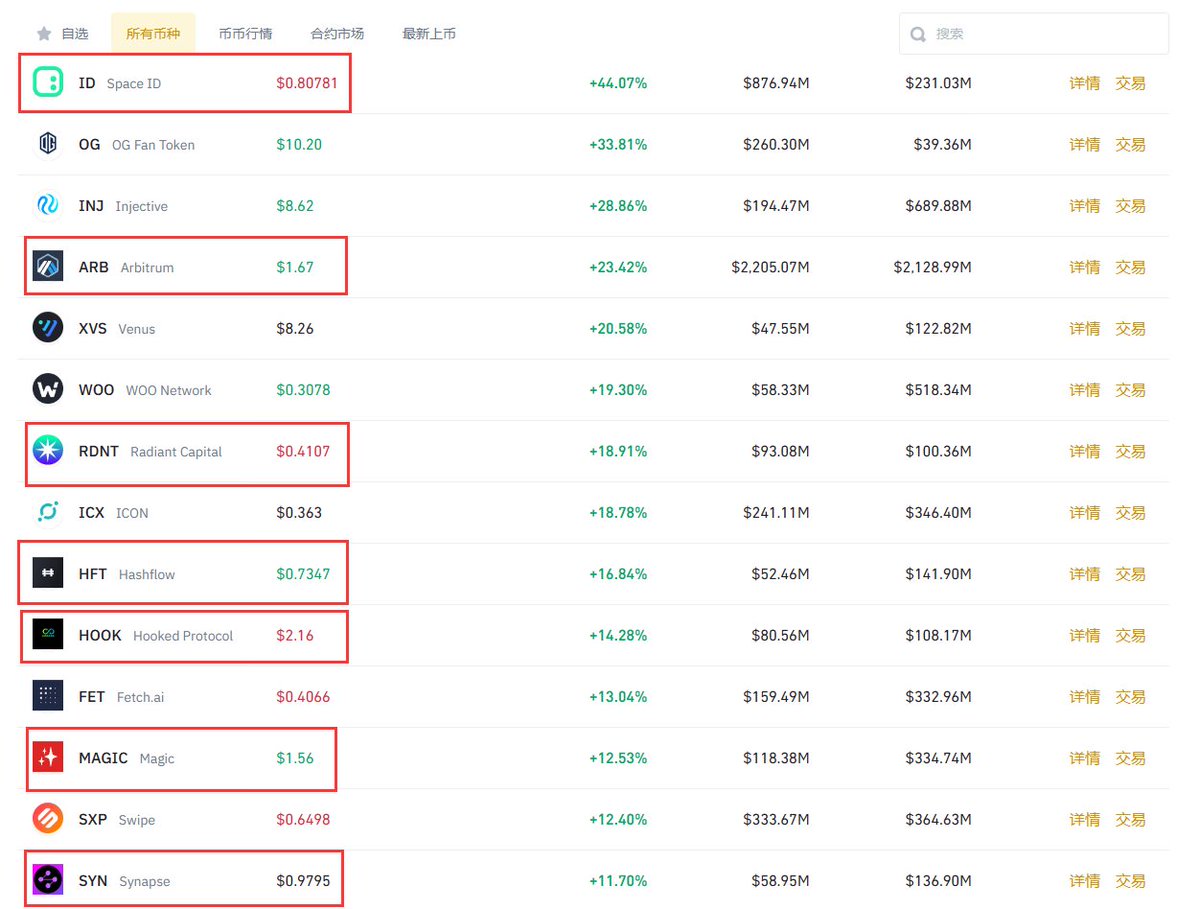Click the MAGIC price $1.56
This screenshot has width=1200, height=909.
click(295, 758)
